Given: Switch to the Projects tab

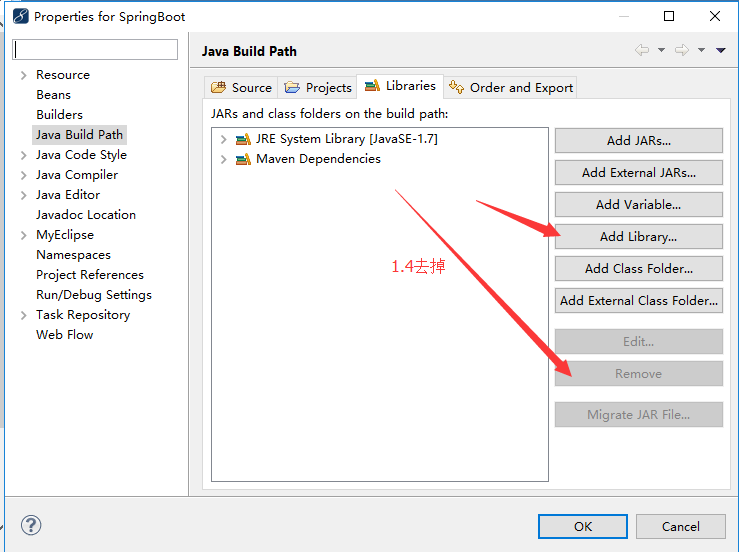Looking at the screenshot, I should pos(318,88).
